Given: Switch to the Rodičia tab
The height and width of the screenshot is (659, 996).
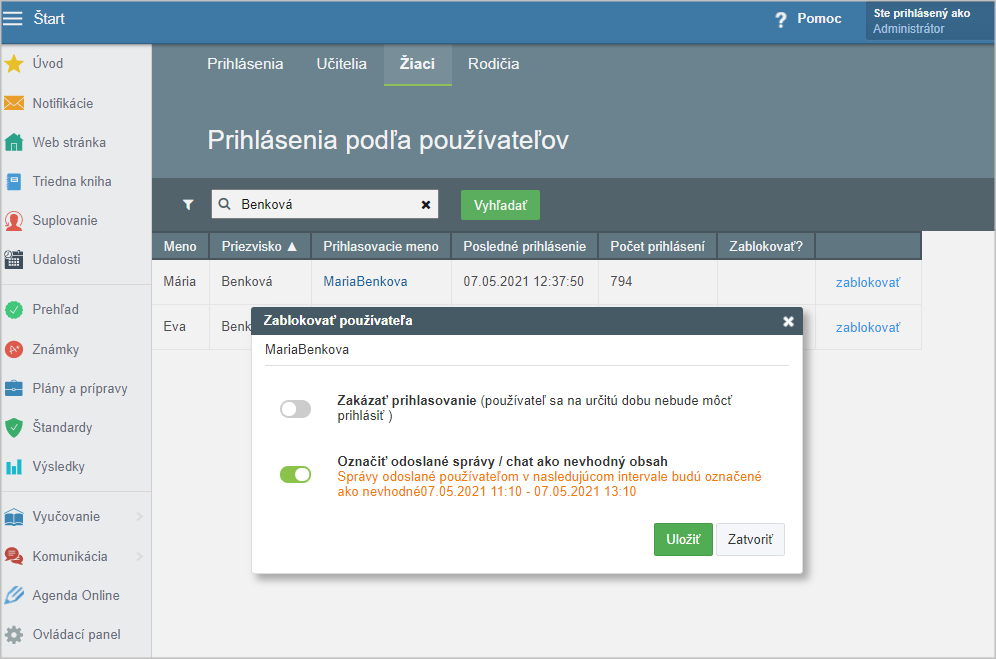Looking at the screenshot, I should [x=493, y=64].
